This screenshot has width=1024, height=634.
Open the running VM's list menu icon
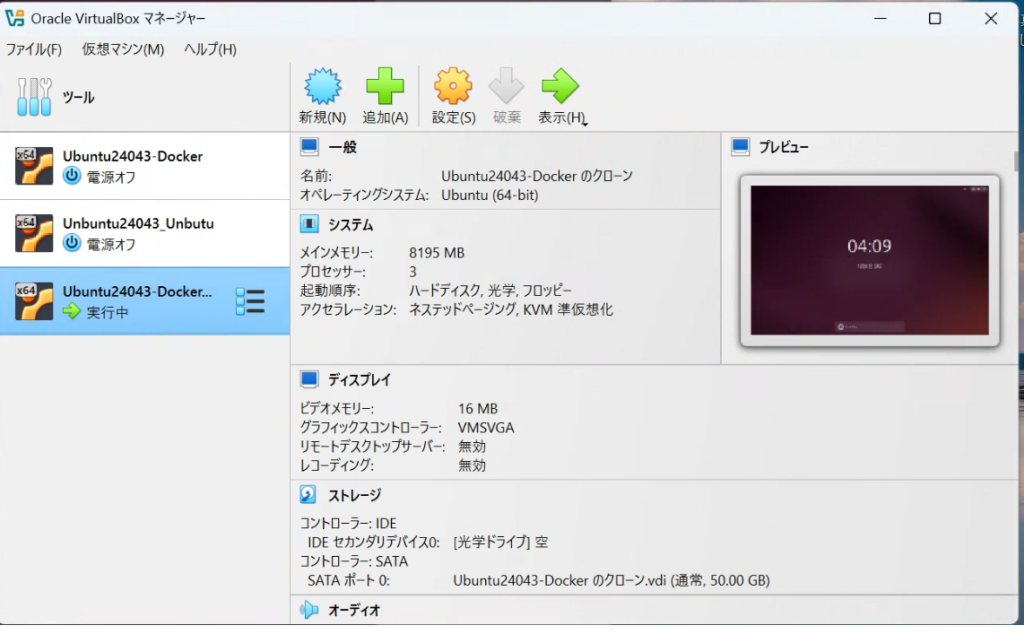pos(249,301)
